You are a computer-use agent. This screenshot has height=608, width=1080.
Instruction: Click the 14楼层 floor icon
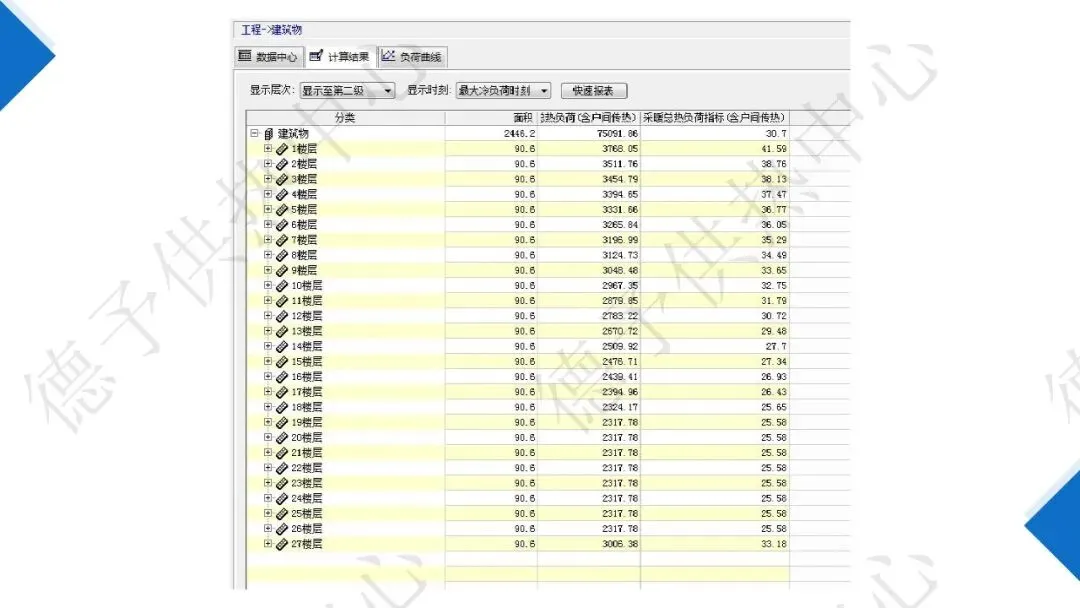(282, 346)
